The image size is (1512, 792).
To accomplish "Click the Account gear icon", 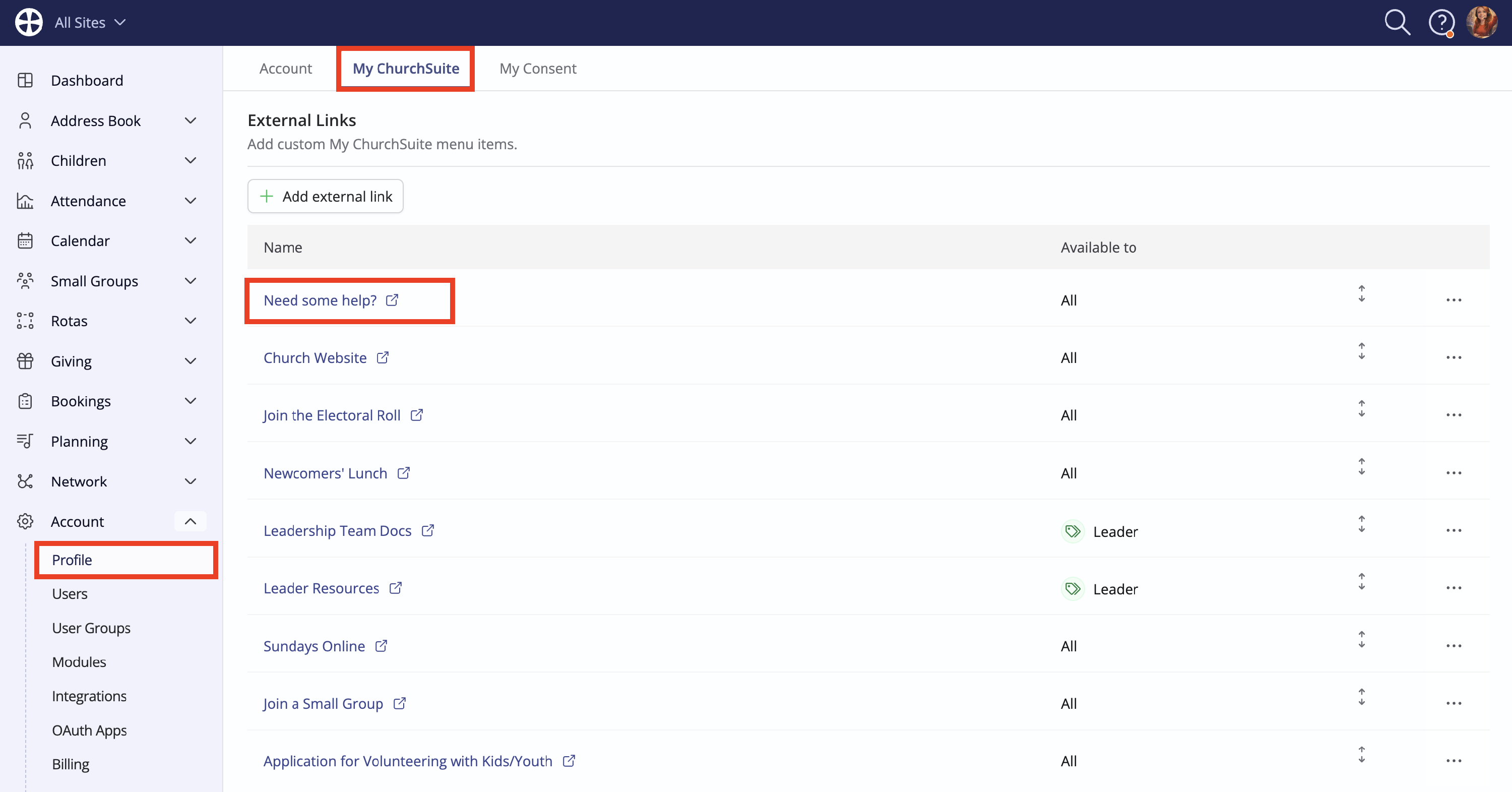I will point(25,521).
